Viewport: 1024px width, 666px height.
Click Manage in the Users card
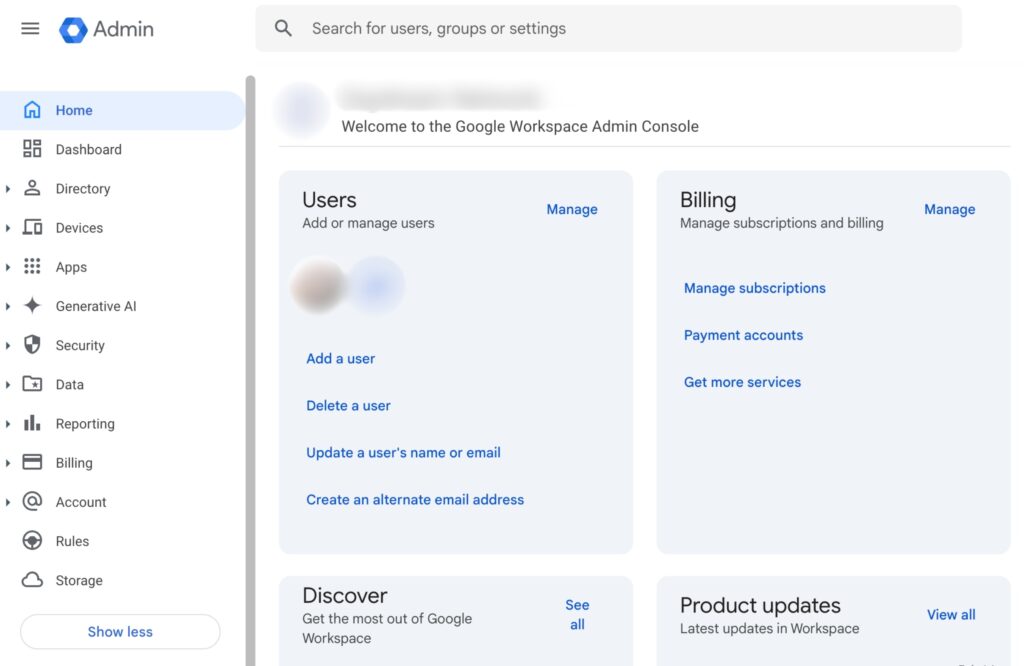pyautogui.click(x=572, y=209)
